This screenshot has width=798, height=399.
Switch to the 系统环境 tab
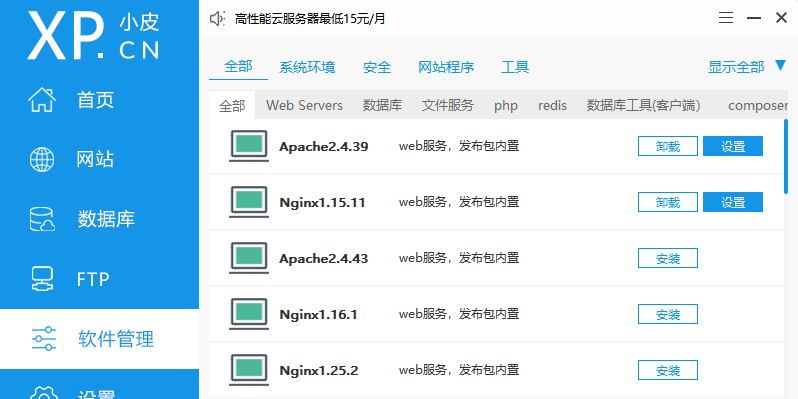[307, 67]
